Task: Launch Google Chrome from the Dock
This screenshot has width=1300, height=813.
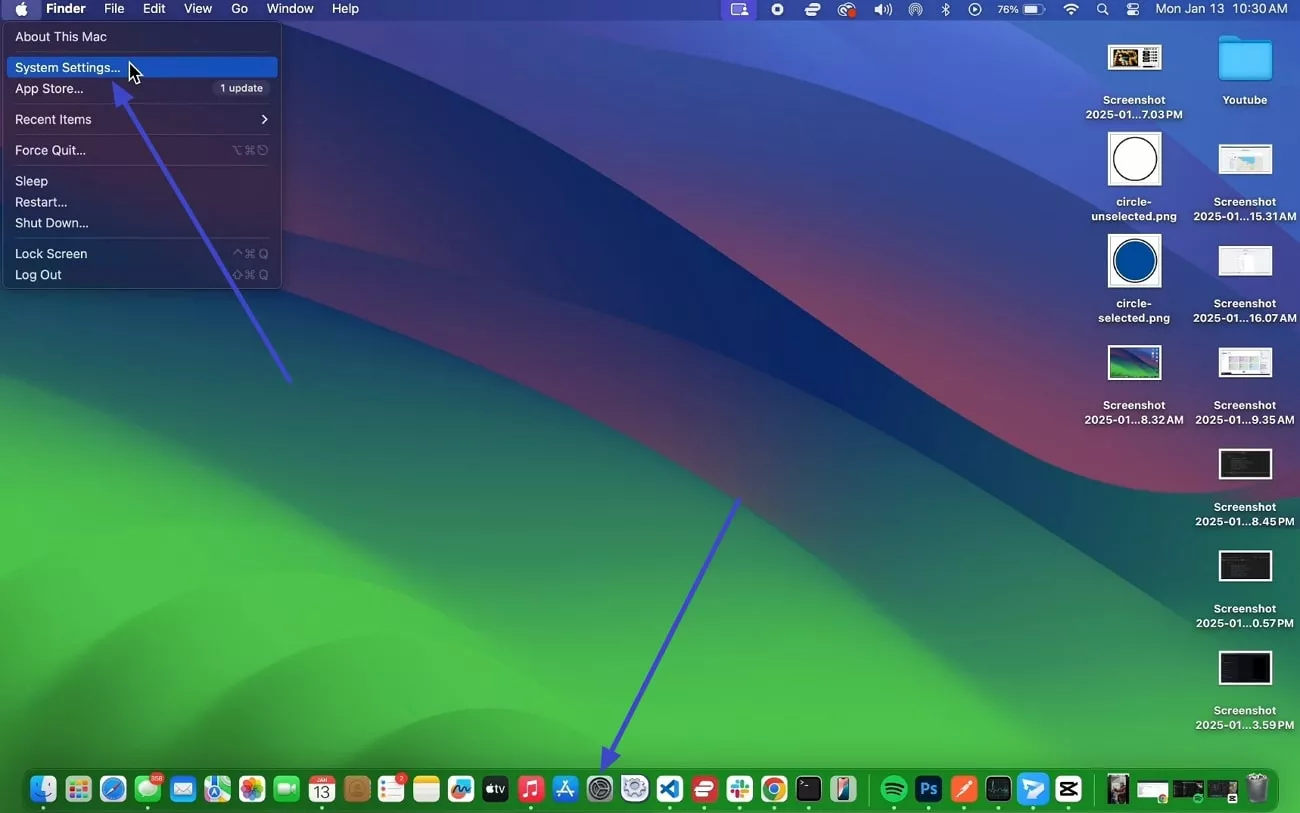Action: pyautogui.click(x=774, y=789)
